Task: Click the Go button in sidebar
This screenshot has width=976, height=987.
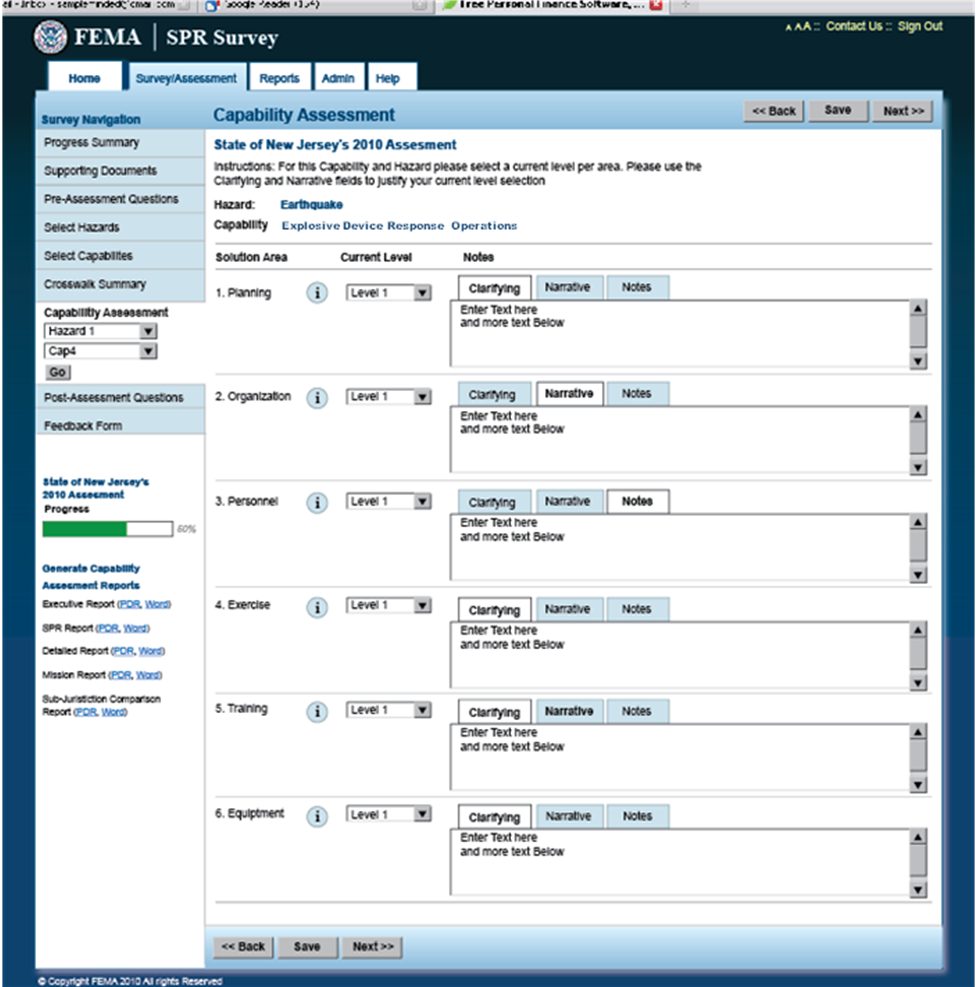Action: coord(58,372)
